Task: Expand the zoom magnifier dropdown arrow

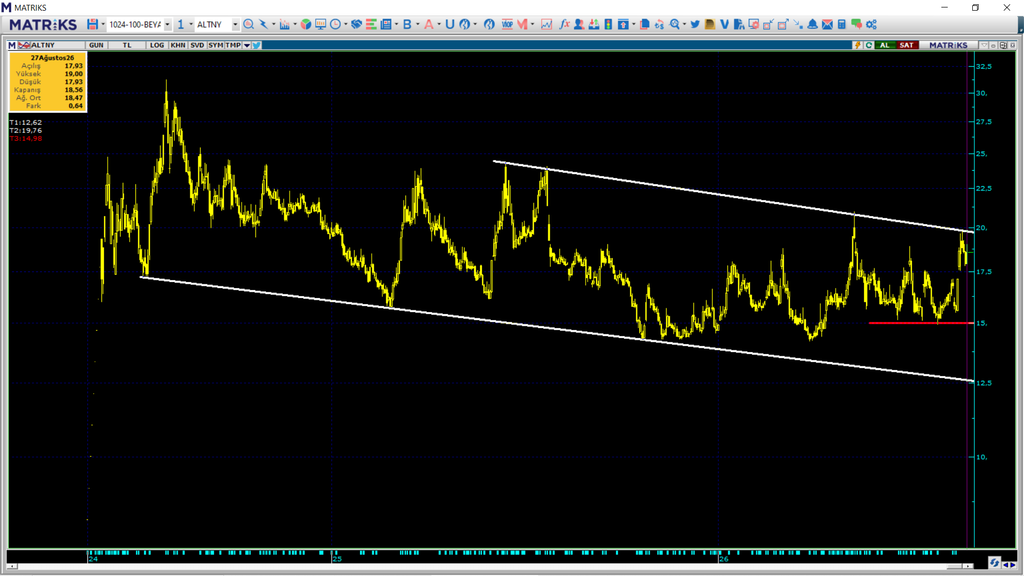Action: [684, 24]
